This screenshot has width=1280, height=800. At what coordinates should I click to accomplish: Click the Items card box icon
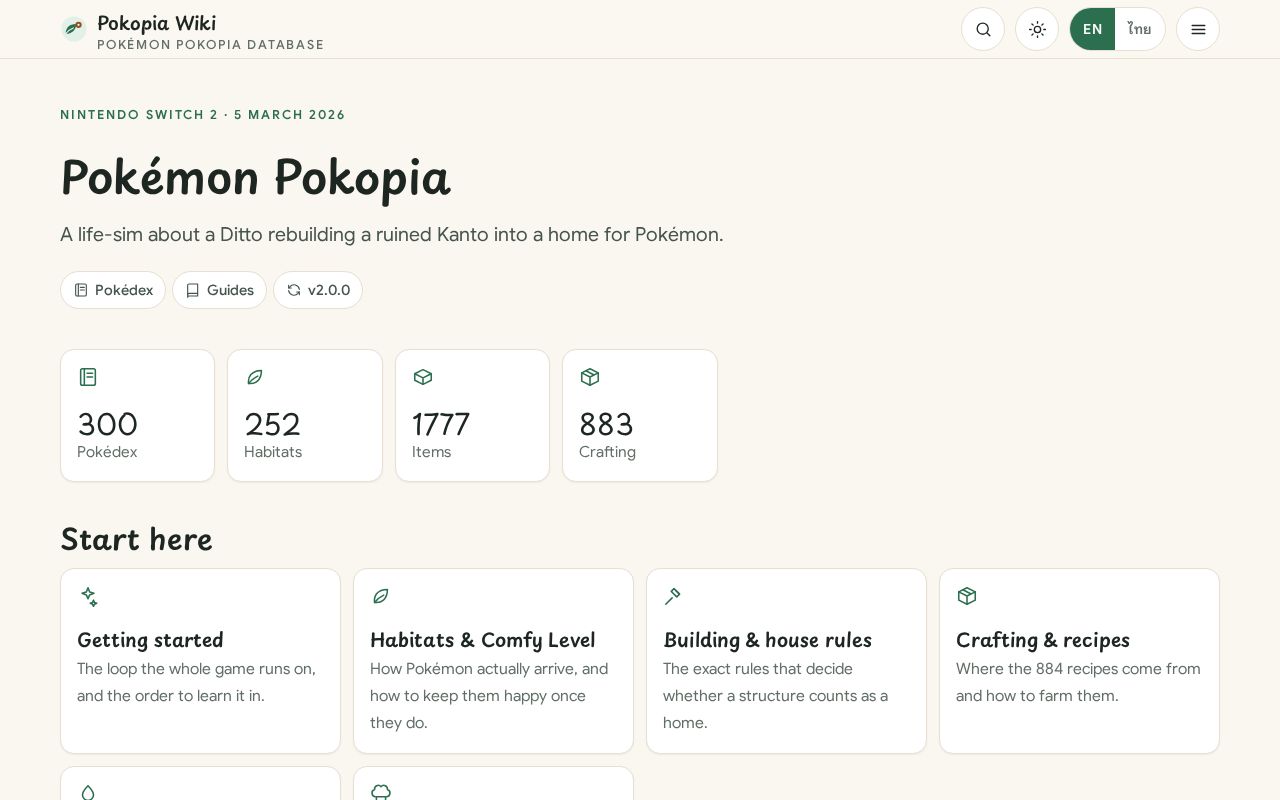coord(423,377)
